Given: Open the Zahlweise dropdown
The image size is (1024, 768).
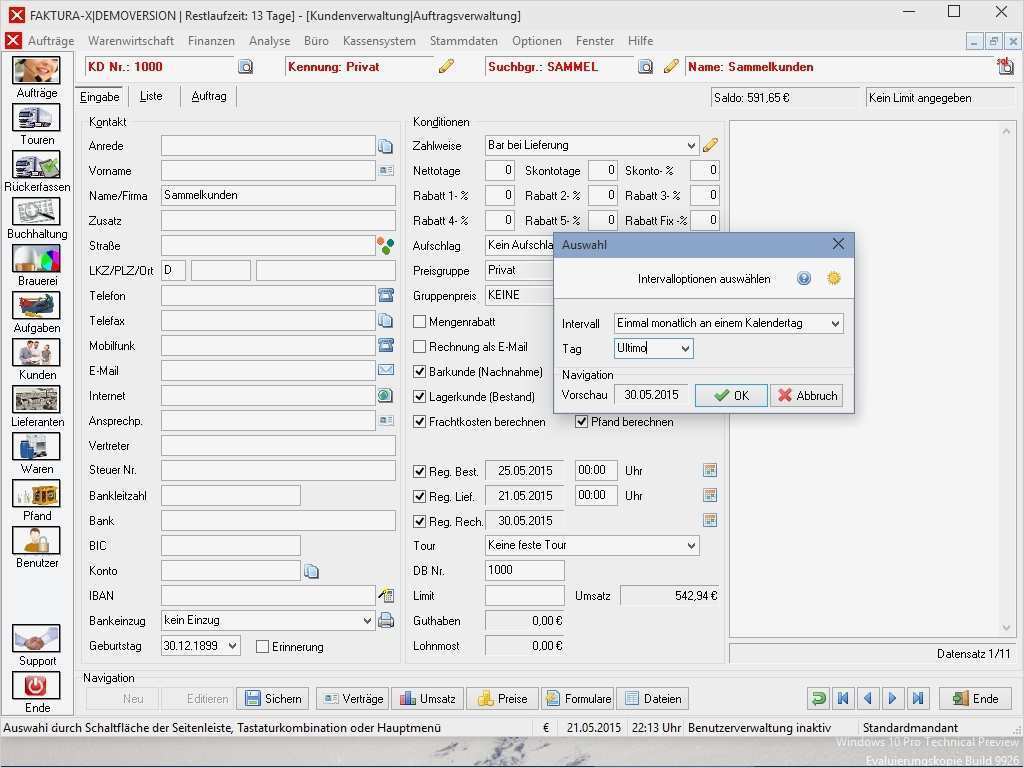Looking at the screenshot, I should tap(692, 145).
